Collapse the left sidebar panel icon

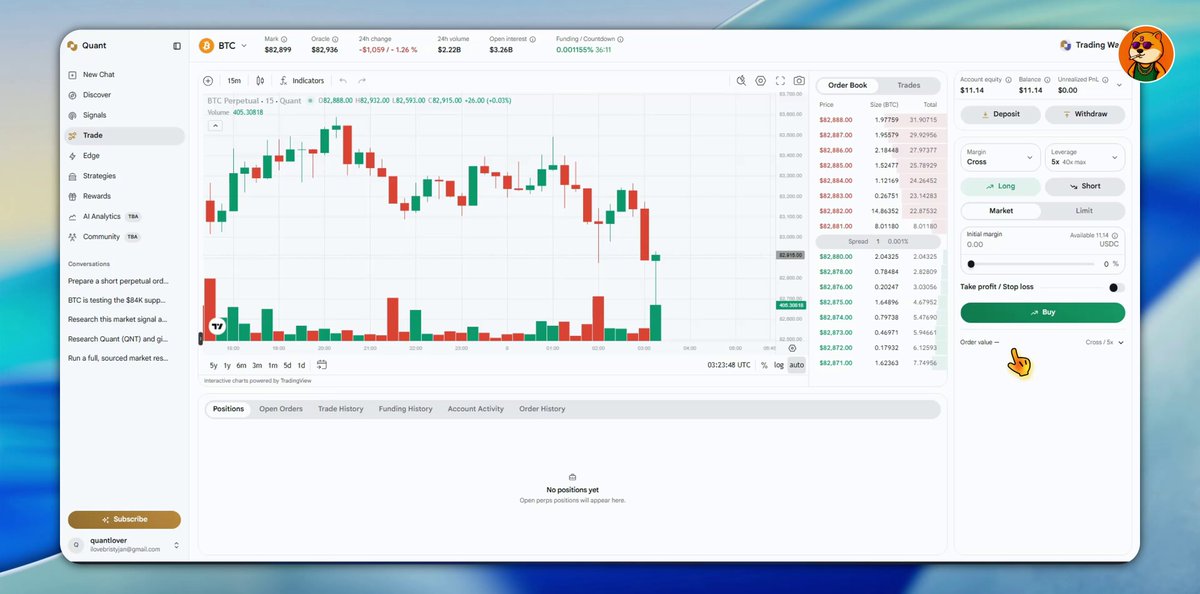point(177,46)
